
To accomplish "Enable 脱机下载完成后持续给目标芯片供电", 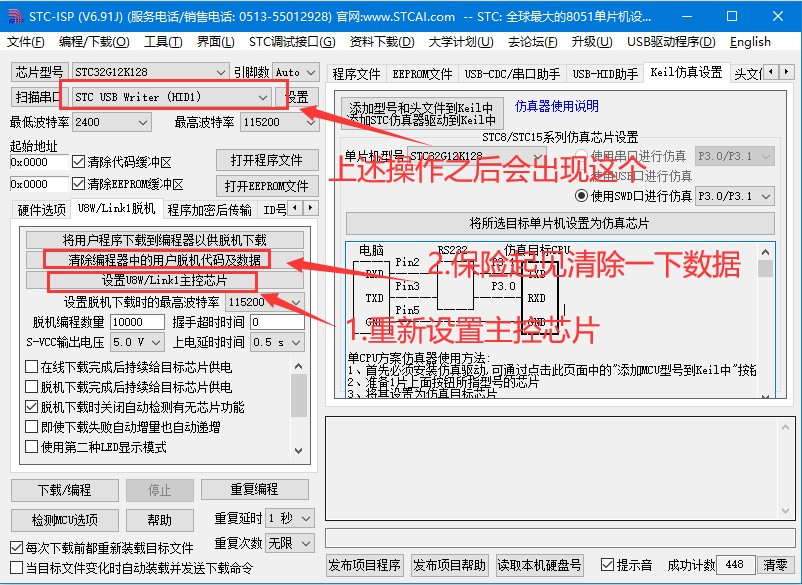I will (31, 387).
